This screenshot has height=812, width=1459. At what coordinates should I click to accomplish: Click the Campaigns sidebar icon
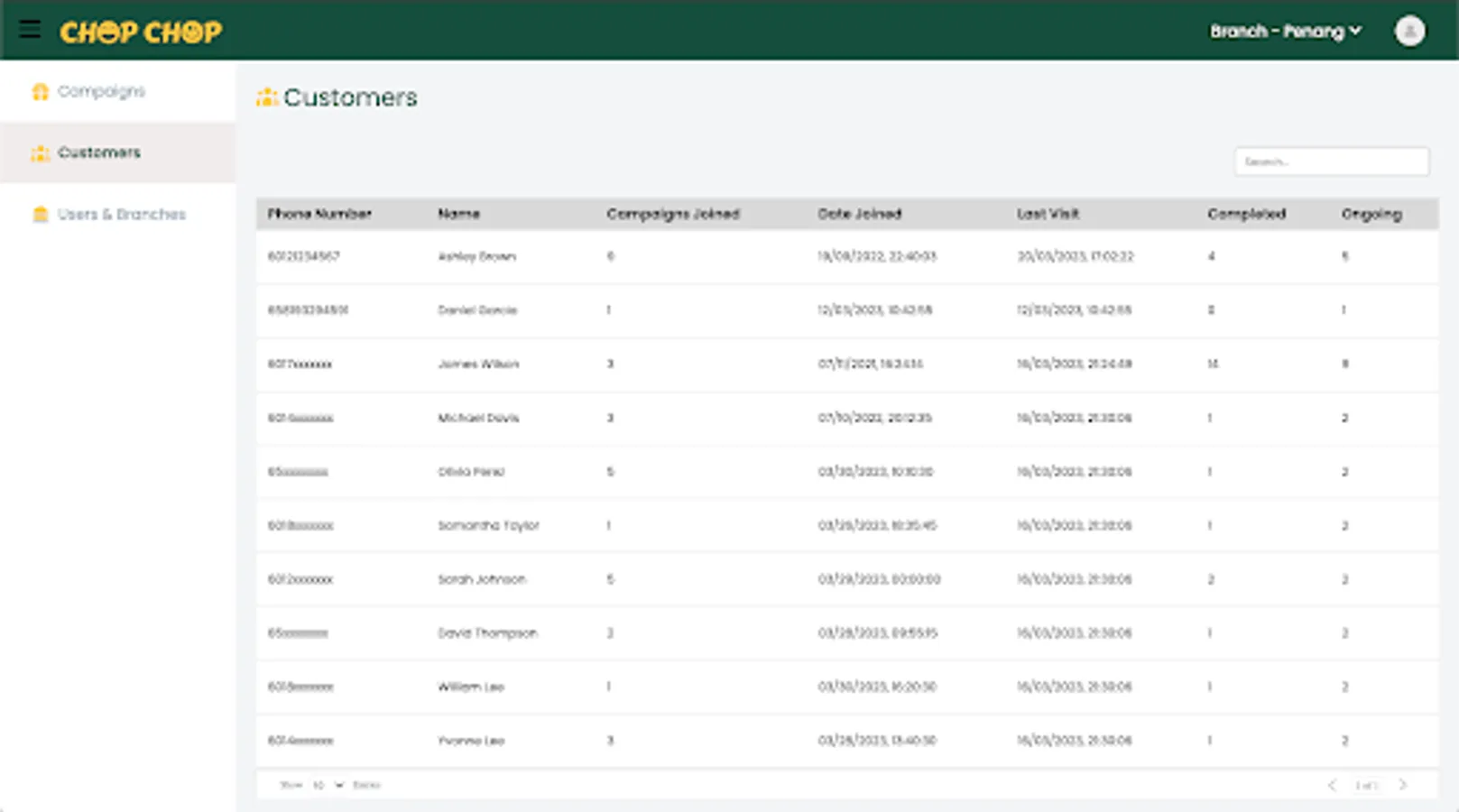(40, 92)
